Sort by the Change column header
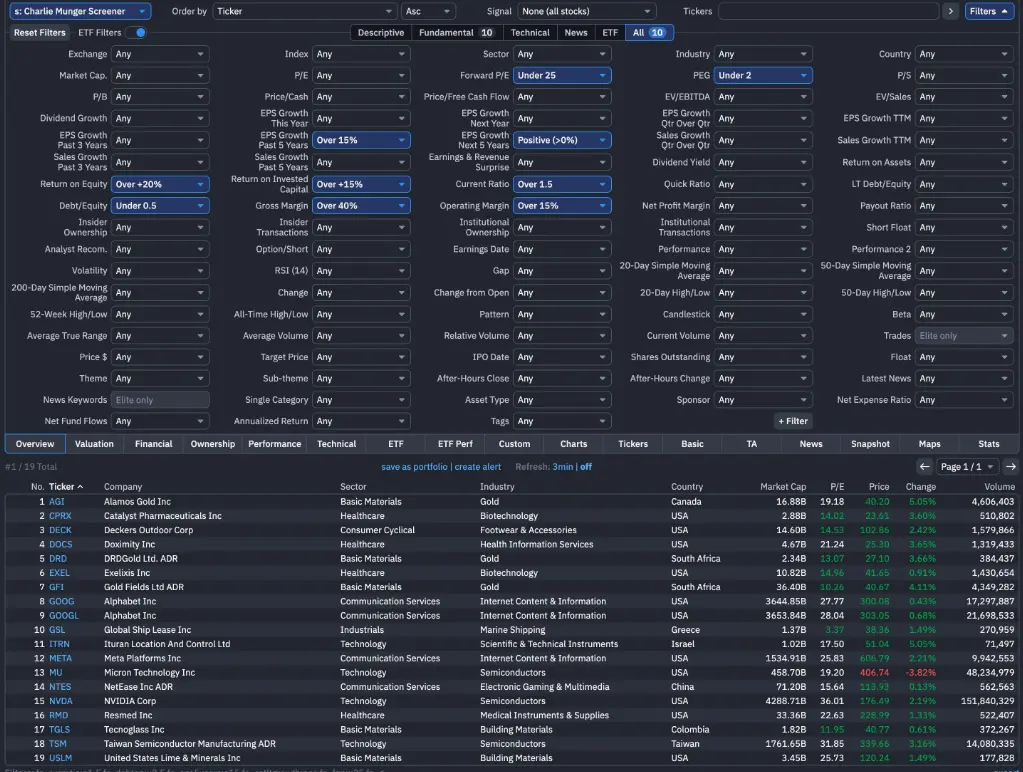This screenshot has height=772, width=1023. [921, 487]
